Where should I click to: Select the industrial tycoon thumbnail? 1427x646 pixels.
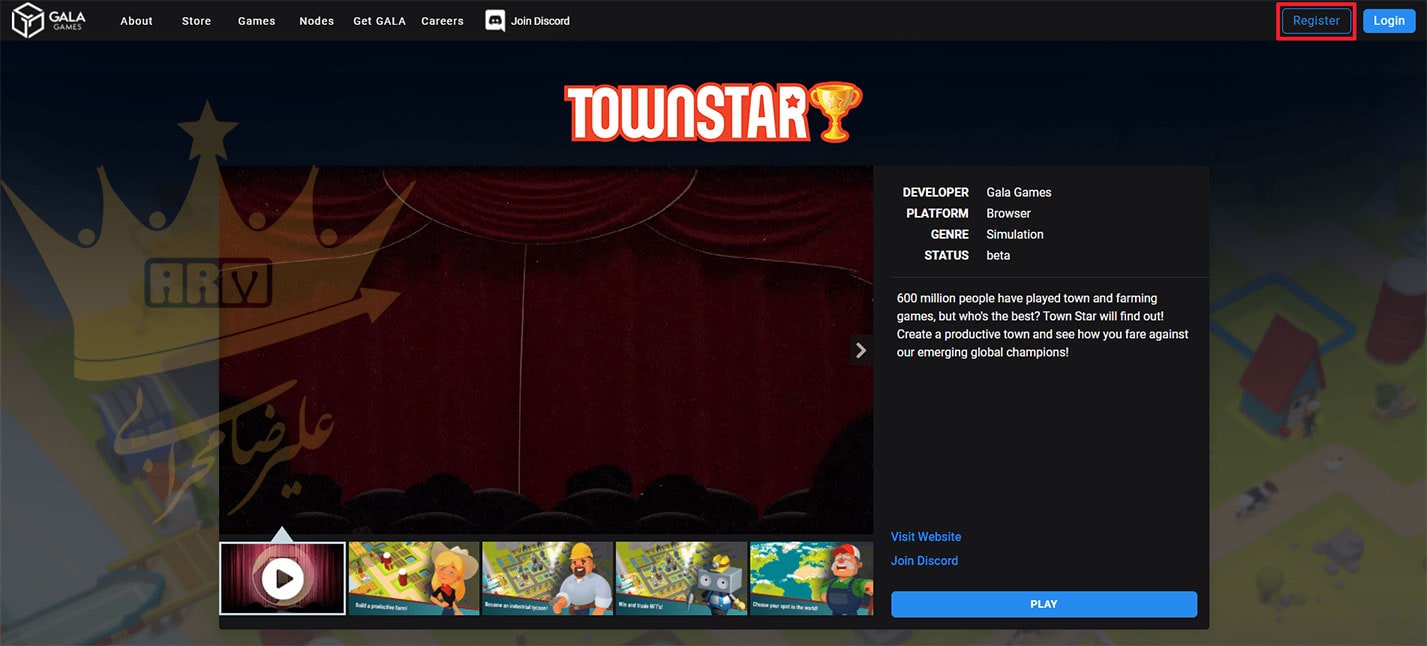point(548,578)
